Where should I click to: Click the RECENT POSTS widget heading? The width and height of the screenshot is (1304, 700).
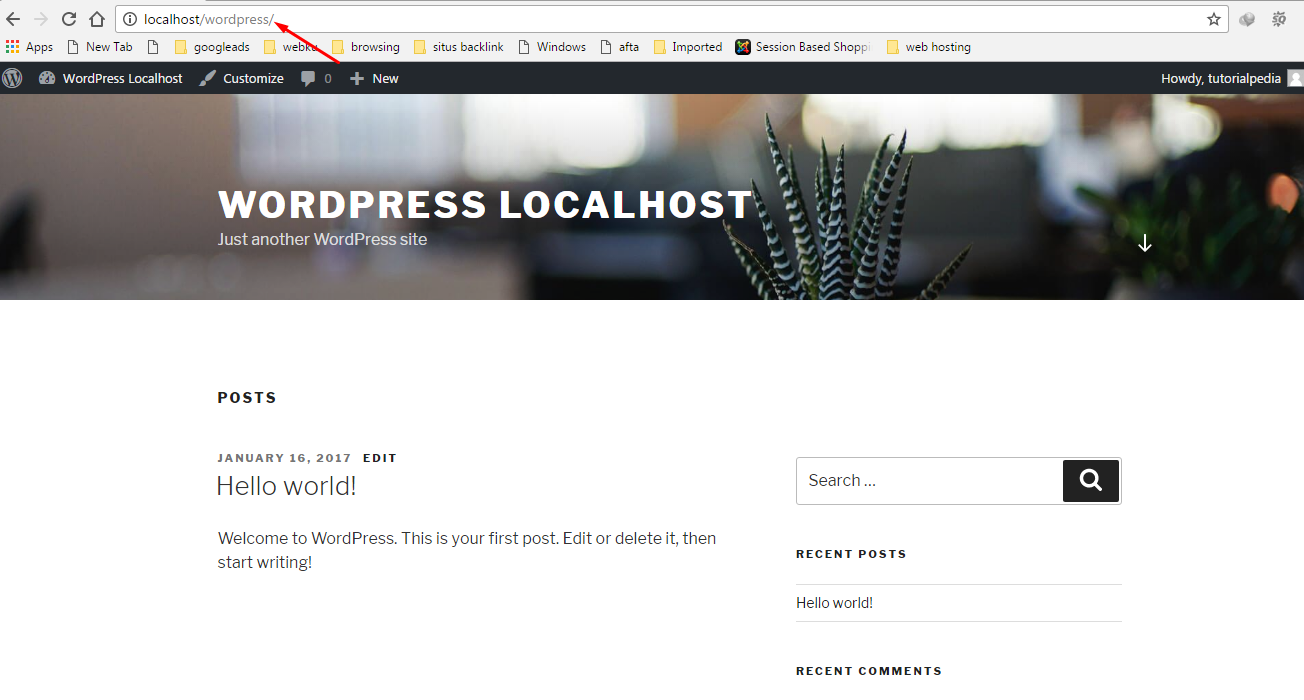pos(851,554)
